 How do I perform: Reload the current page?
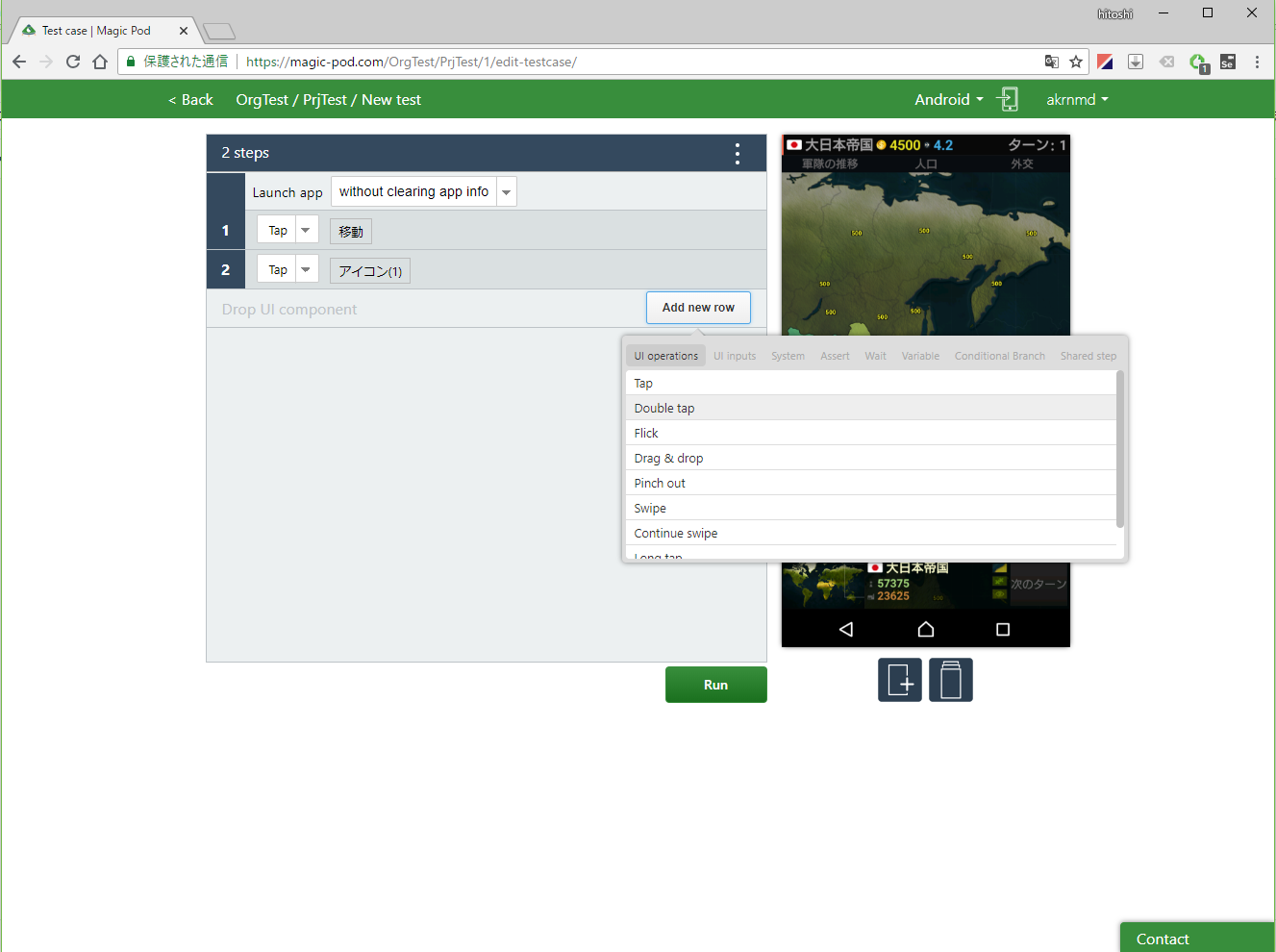tap(73, 62)
